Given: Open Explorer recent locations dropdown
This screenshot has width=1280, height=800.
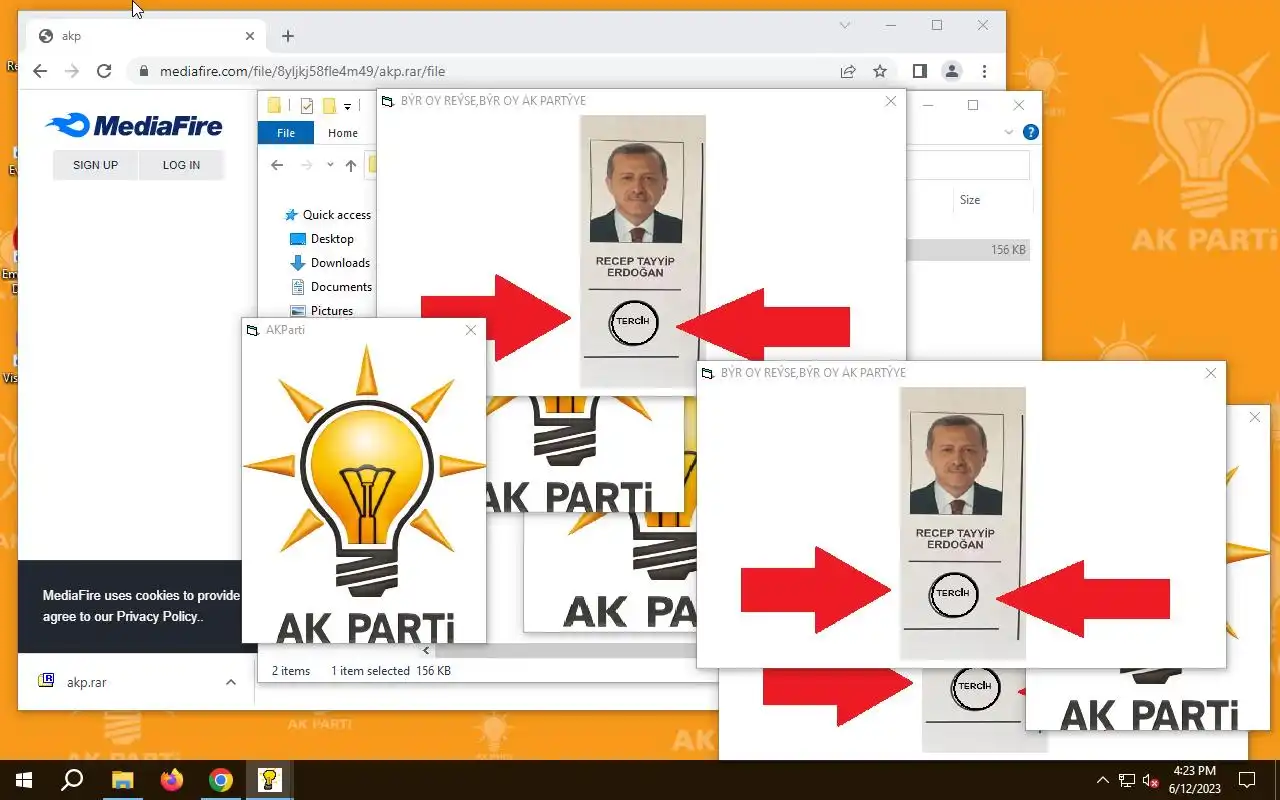Looking at the screenshot, I should pos(330,165).
